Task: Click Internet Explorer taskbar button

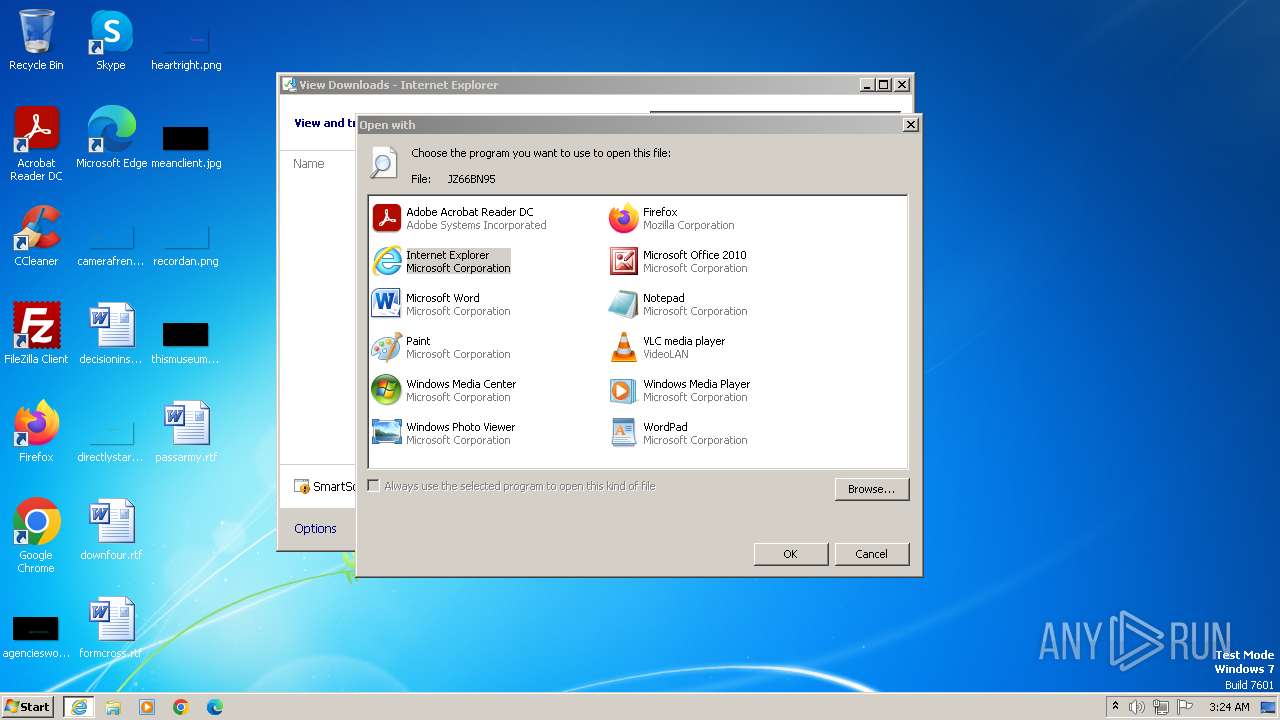Action: coord(79,707)
